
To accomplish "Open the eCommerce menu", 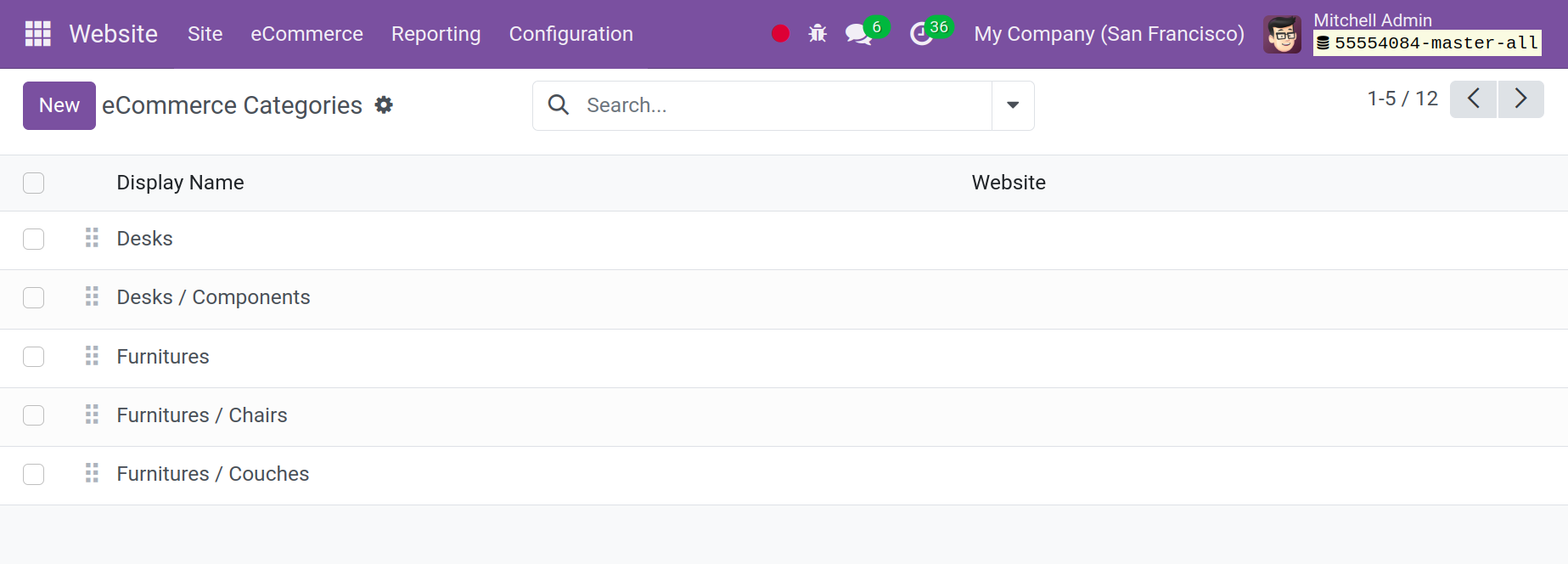I will 306,34.
